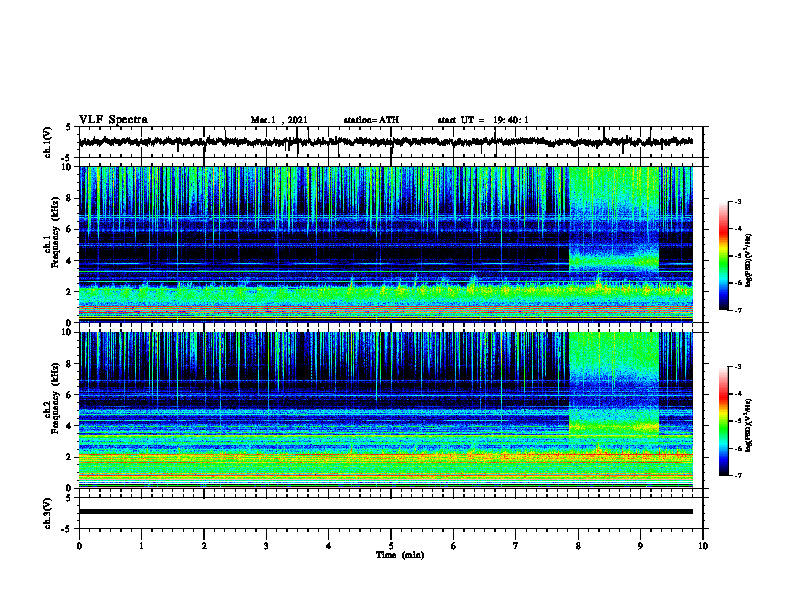792x612 pixels.
Task: Click the time axis tick label '8'
Action: point(578,546)
